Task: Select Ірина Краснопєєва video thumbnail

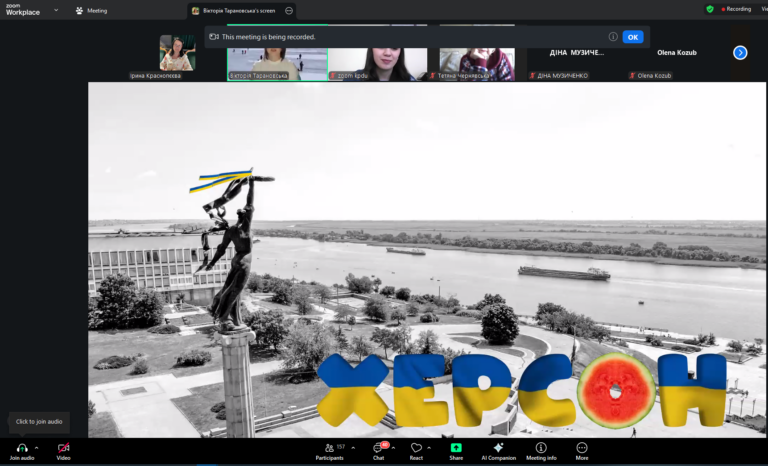Action: click(177, 53)
